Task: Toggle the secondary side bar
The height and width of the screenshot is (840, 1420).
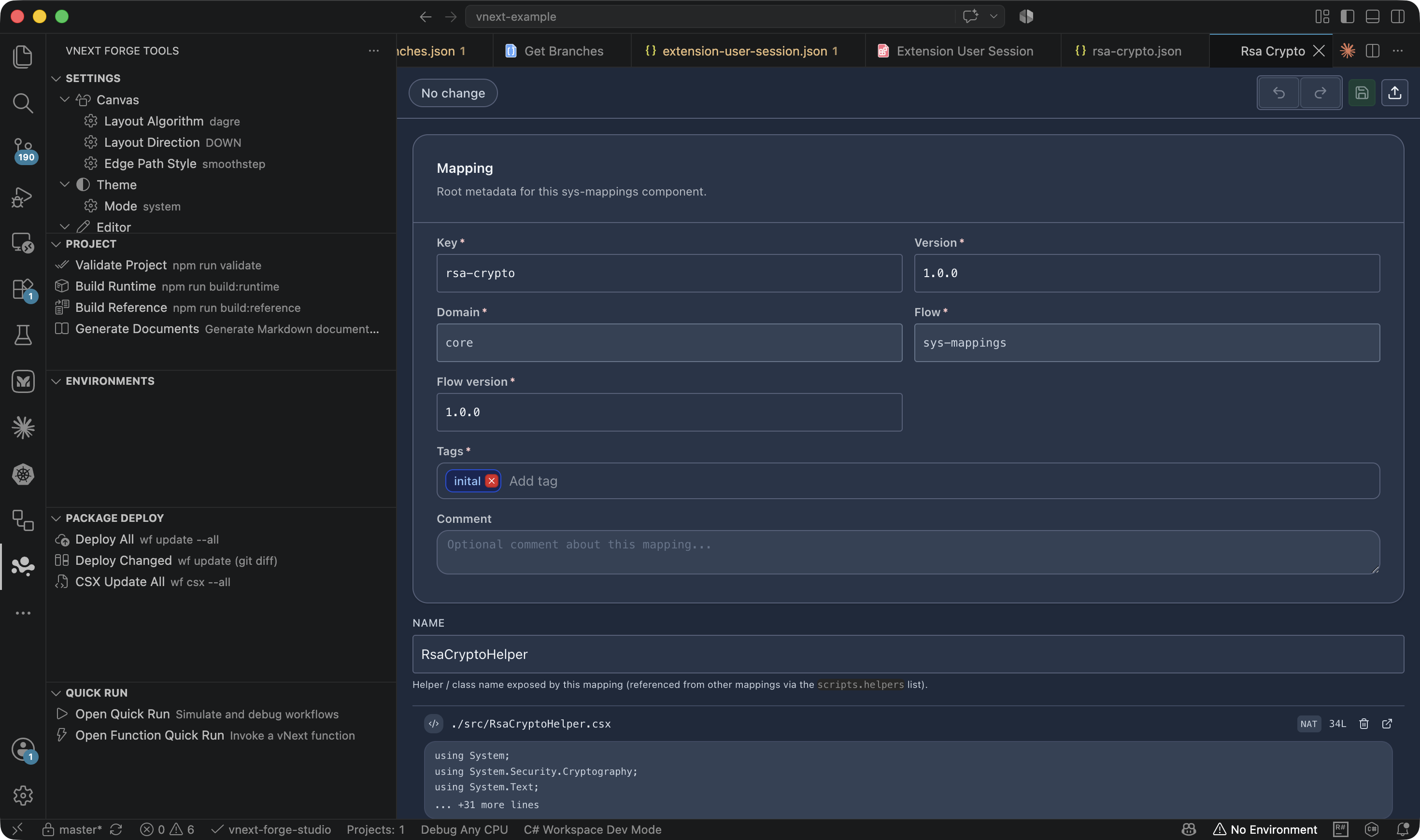Action: pyautogui.click(x=1397, y=16)
